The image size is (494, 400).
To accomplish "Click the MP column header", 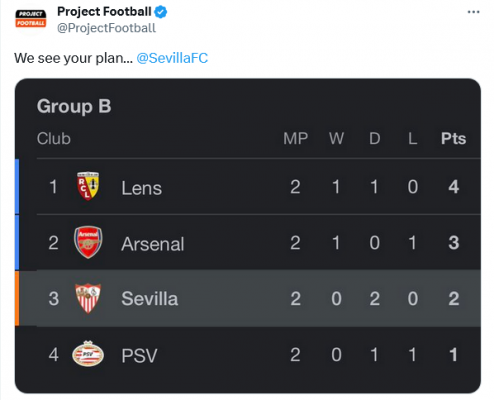I will [295, 138].
